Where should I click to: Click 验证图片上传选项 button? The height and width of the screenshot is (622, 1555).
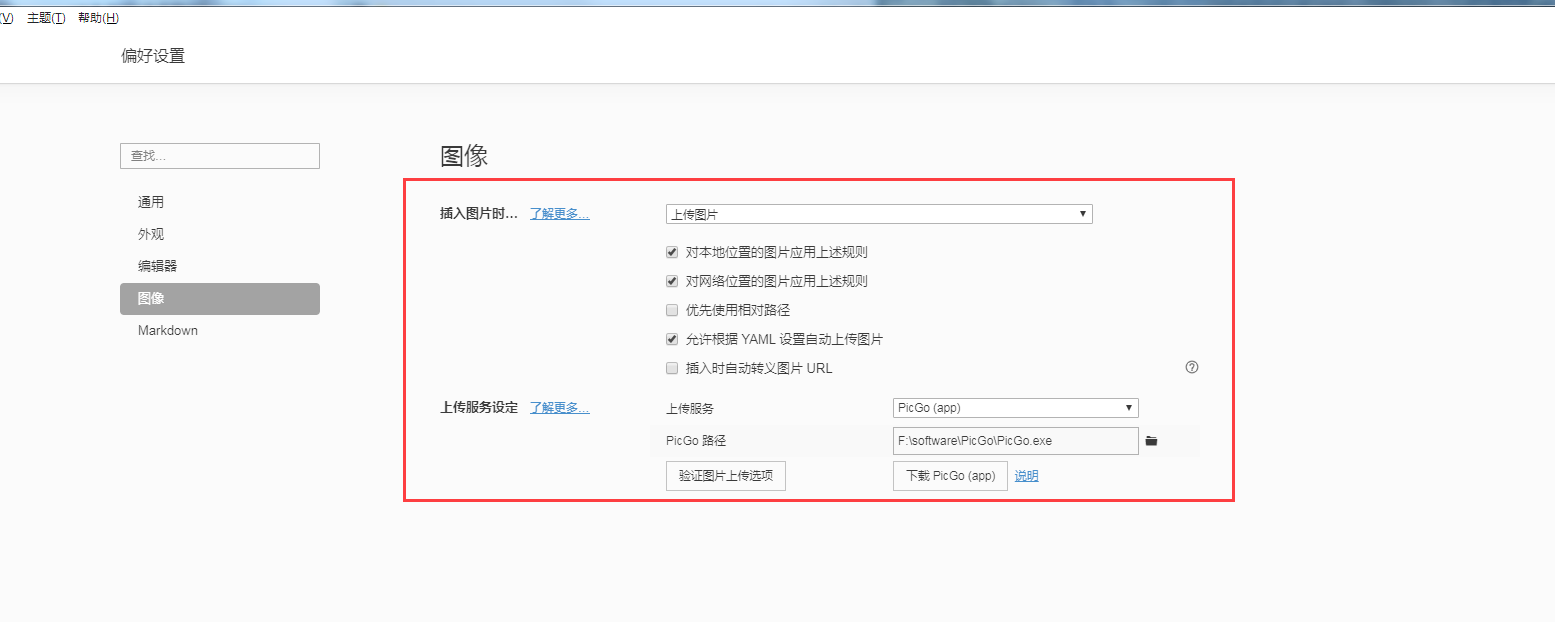tap(726, 476)
